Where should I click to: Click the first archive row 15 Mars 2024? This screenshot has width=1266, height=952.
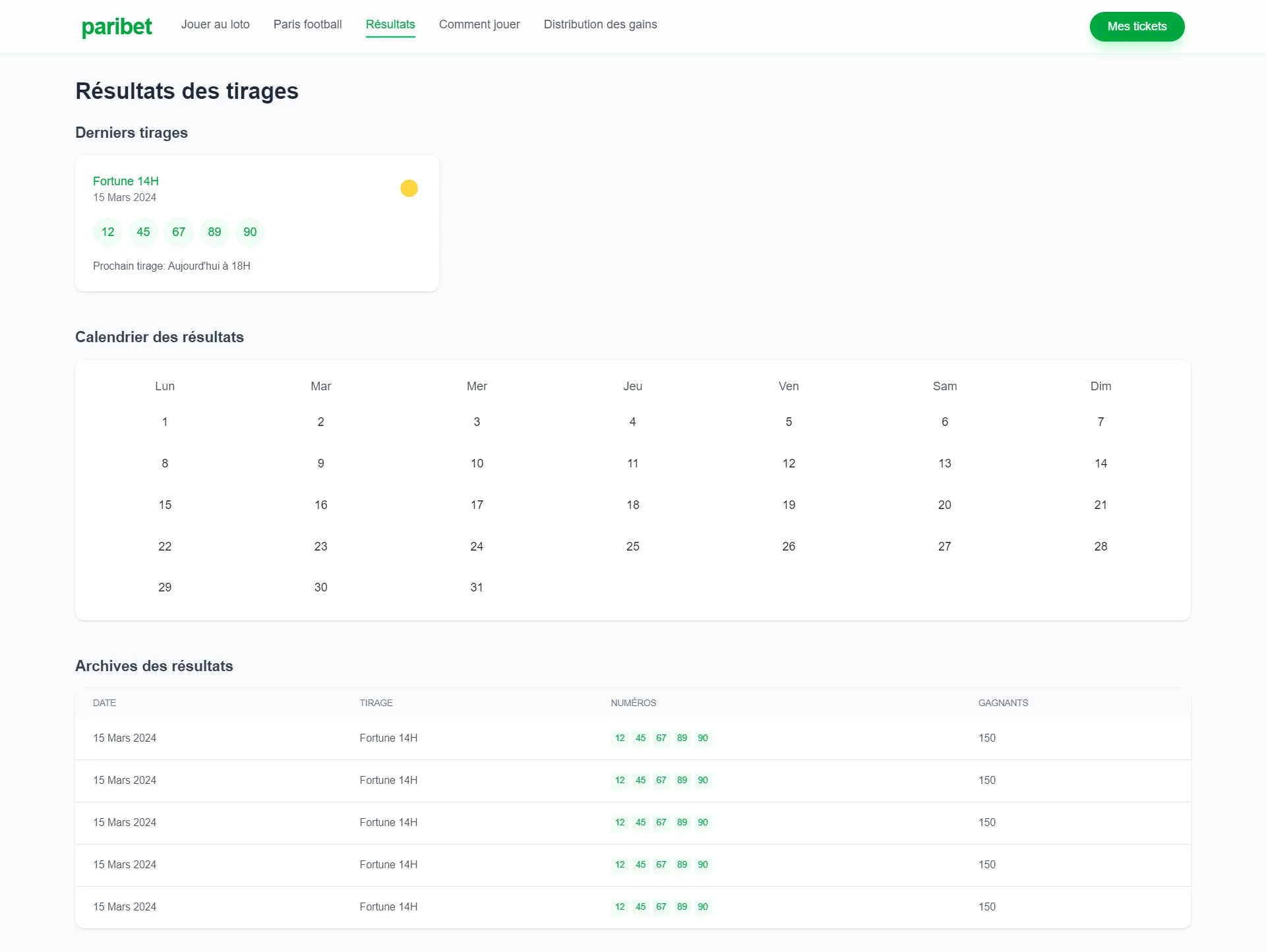tap(125, 738)
